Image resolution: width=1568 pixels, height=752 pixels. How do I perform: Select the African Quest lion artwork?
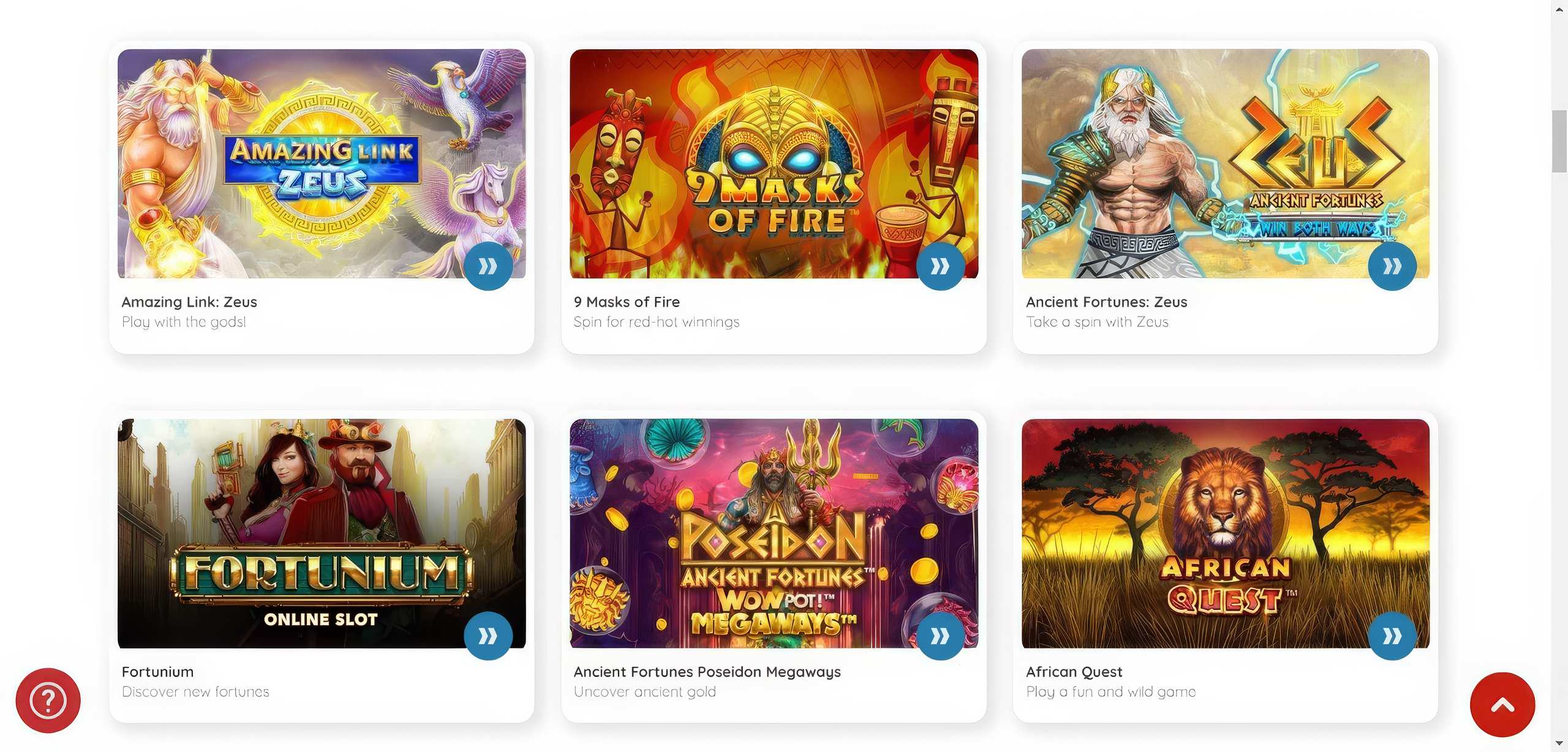coord(1226,533)
